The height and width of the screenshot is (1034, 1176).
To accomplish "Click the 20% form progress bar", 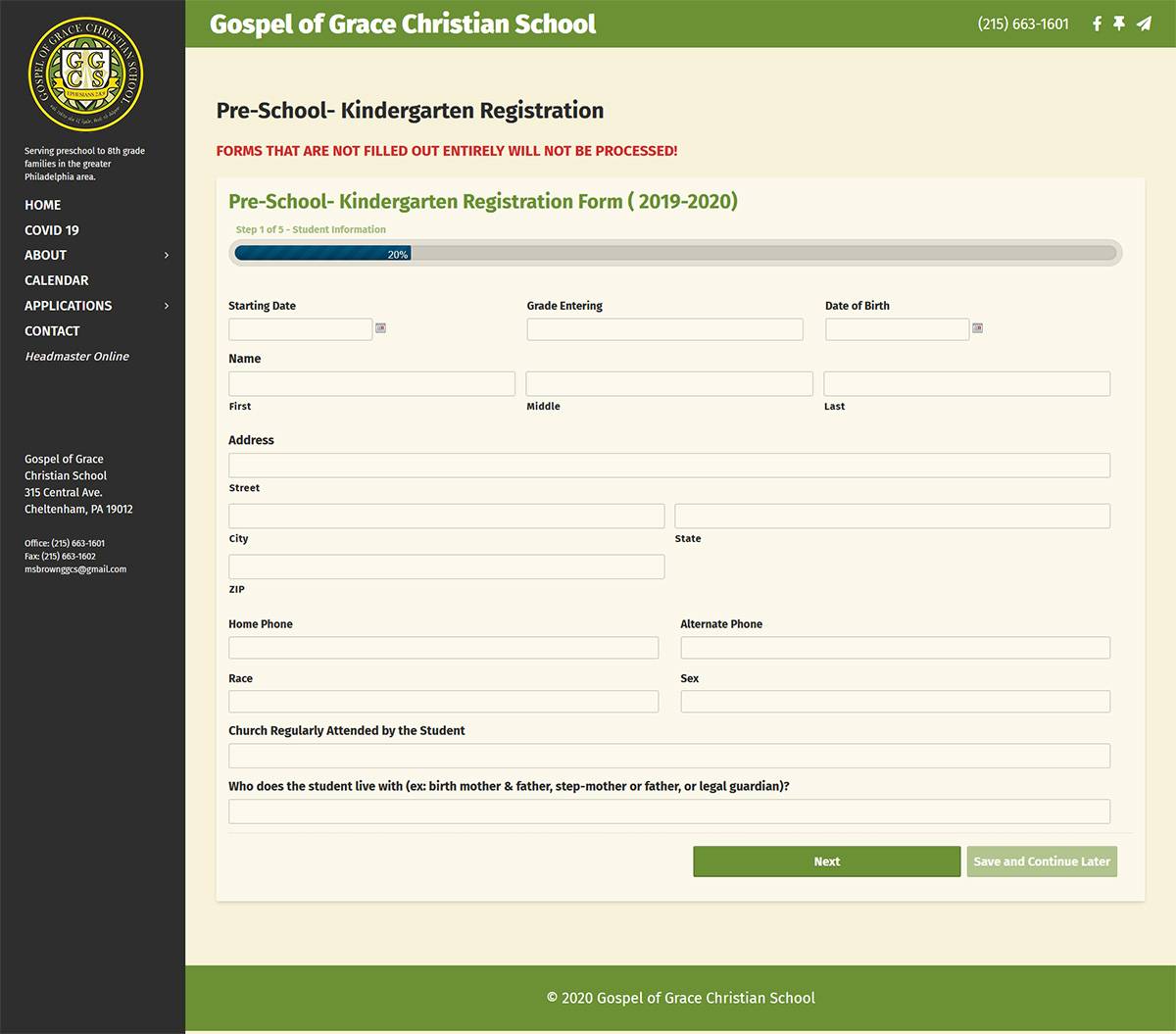I will 675,254.
